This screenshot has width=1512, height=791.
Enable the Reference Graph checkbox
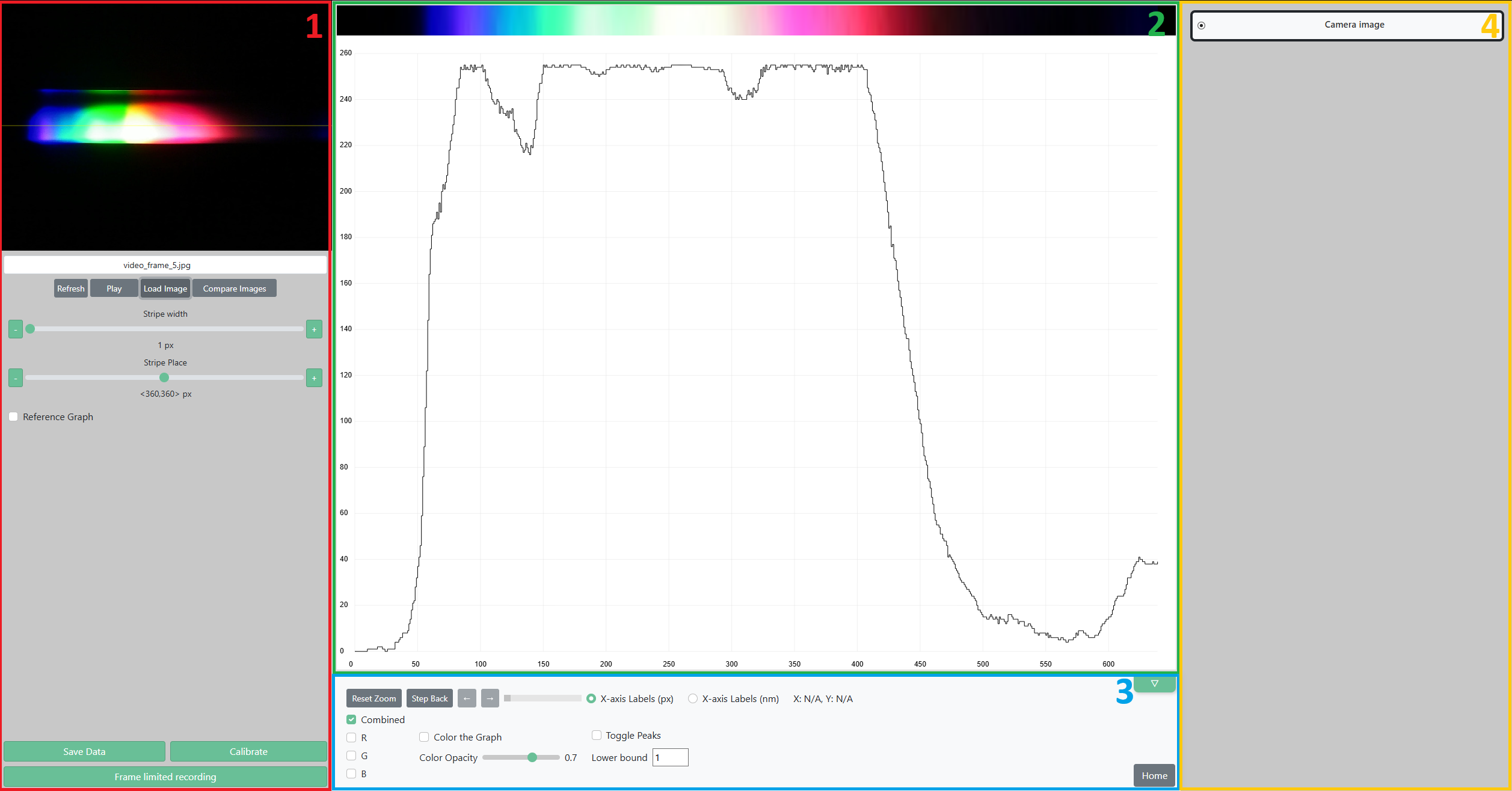tap(13, 417)
